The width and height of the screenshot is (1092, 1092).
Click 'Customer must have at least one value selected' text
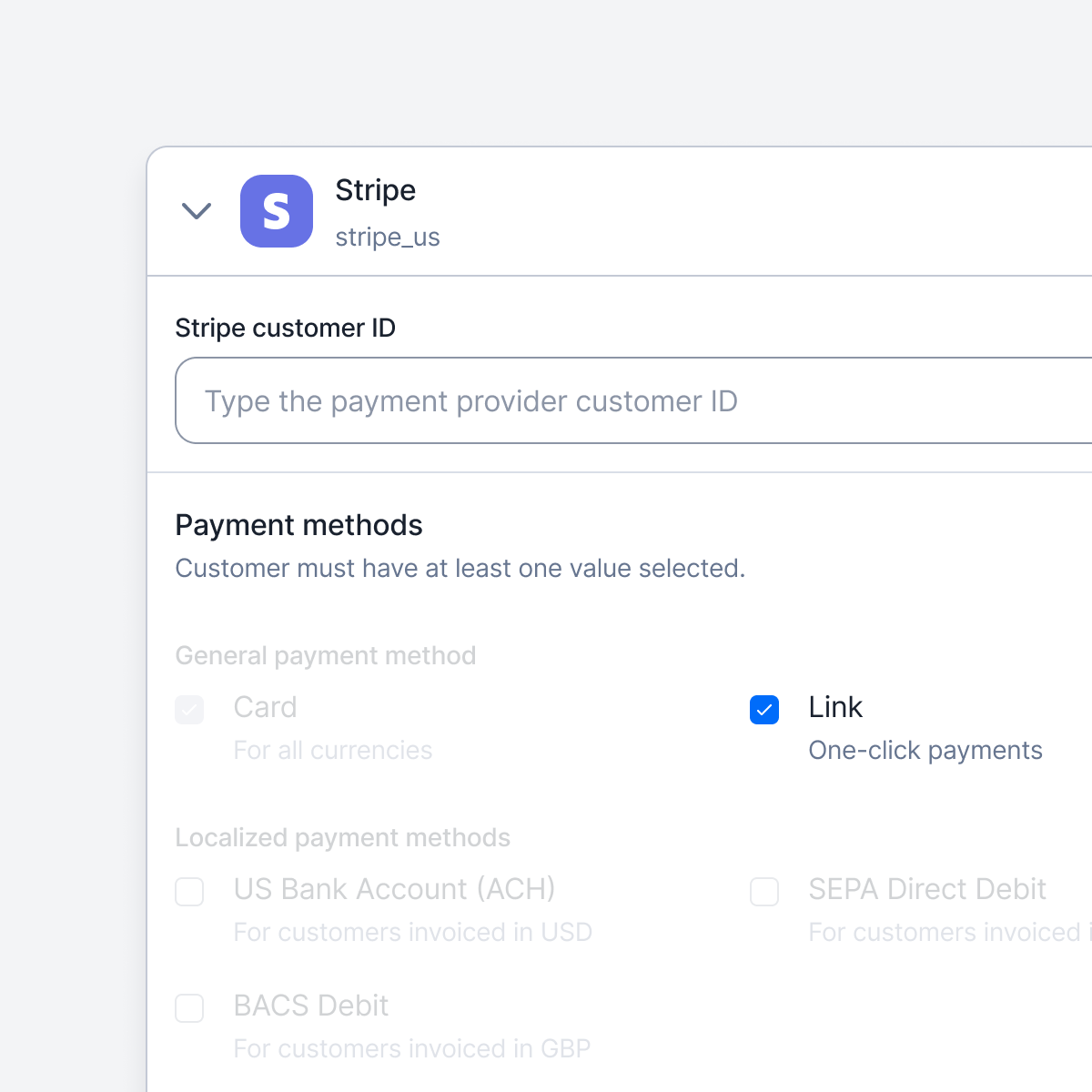(x=460, y=568)
